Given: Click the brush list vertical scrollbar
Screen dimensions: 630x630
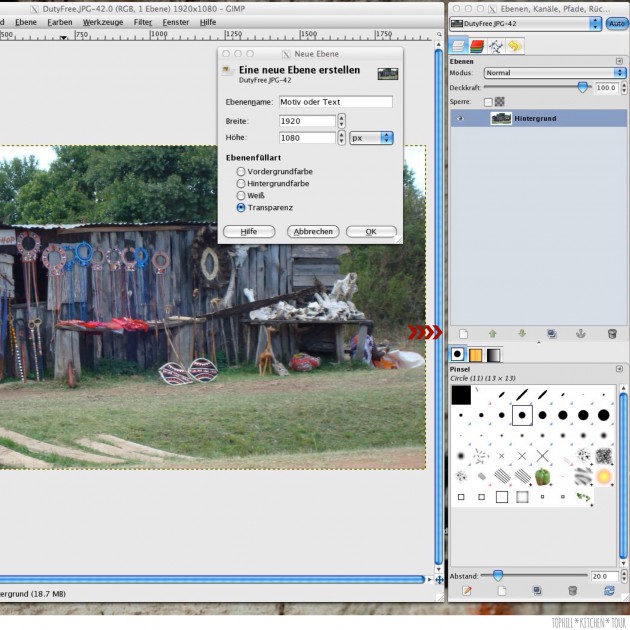Looking at the screenshot, I should [623, 476].
